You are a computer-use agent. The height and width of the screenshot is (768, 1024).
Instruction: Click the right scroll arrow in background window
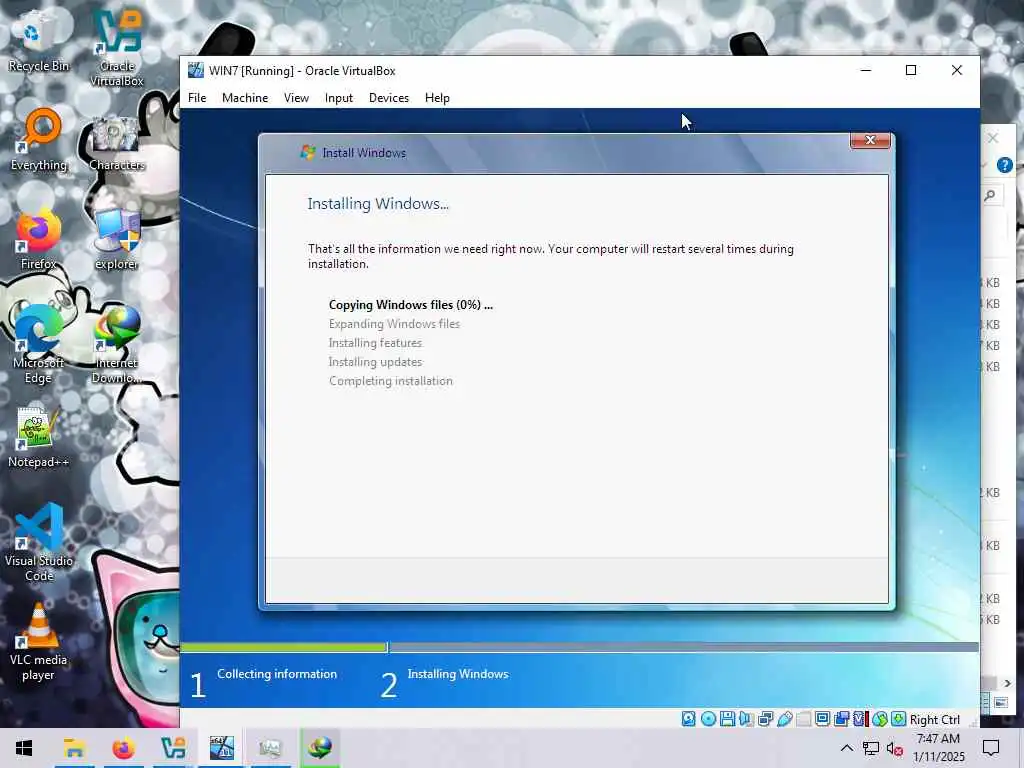1007,683
